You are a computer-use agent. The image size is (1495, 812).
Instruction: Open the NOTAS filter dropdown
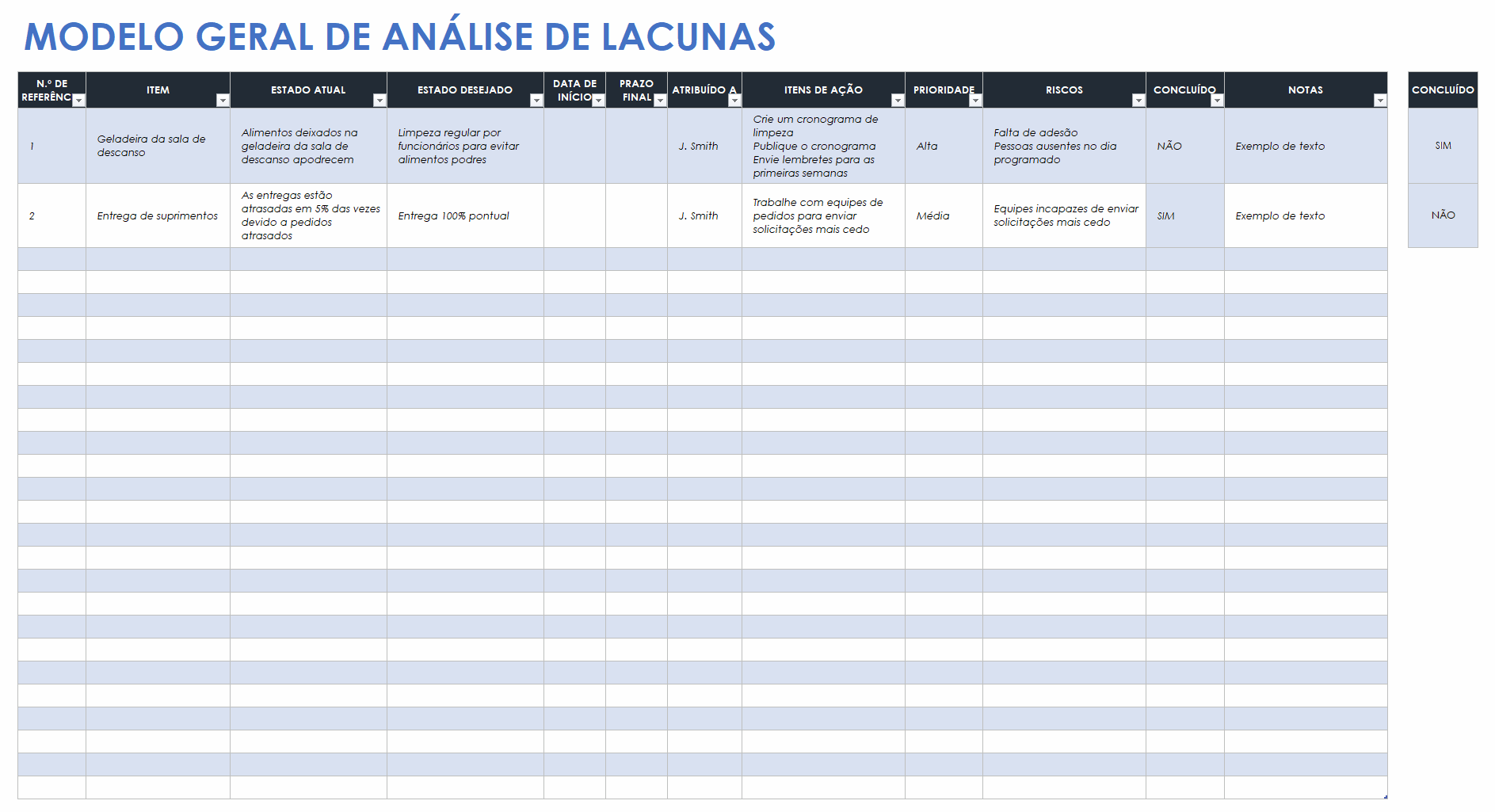click(x=1380, y=101)
